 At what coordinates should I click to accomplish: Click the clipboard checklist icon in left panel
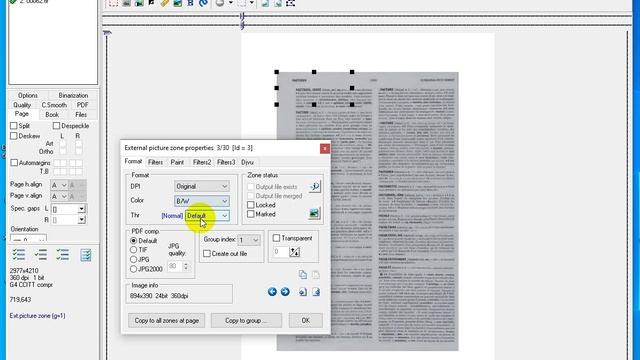pyautogui.click(x=86, y=255)
